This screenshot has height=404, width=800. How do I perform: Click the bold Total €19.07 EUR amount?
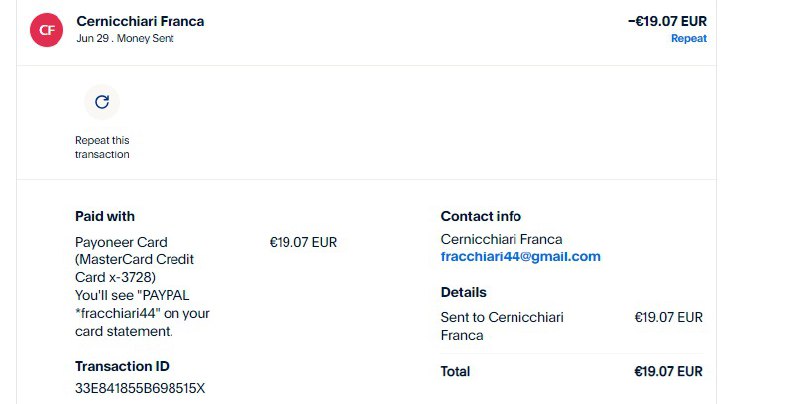coord(668,371)
